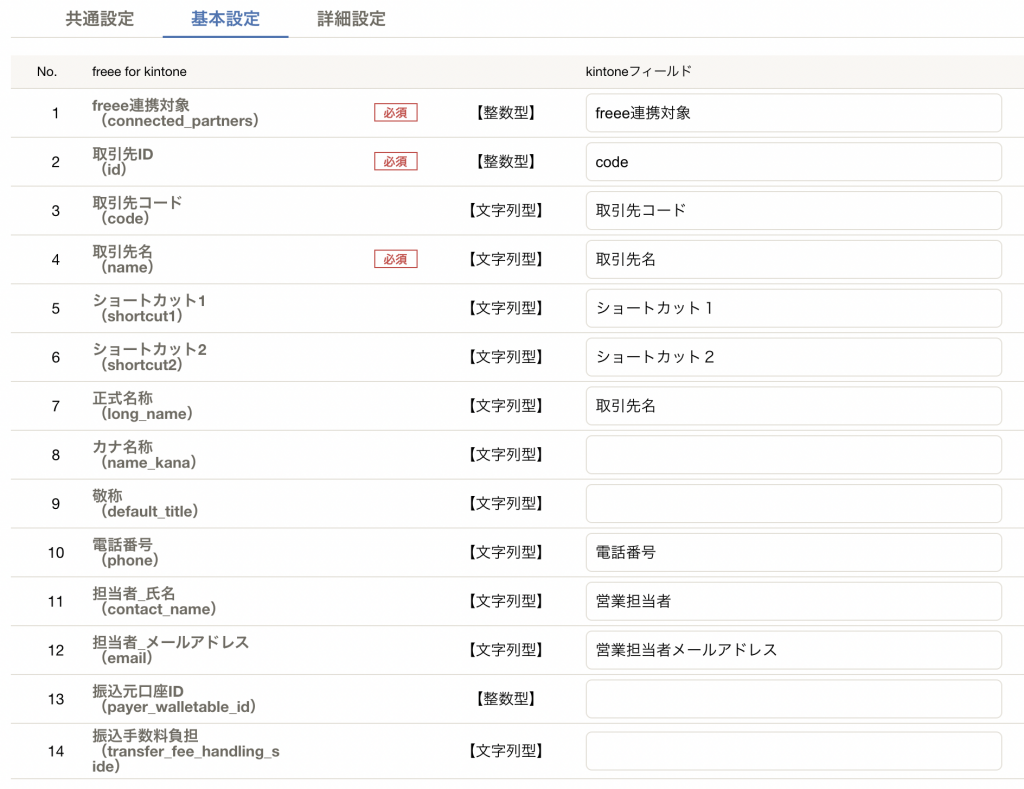Click the 必須 badge on freee連携対象 row
The width and height of the screenshot is (1024, 789).
click(396, 113)
